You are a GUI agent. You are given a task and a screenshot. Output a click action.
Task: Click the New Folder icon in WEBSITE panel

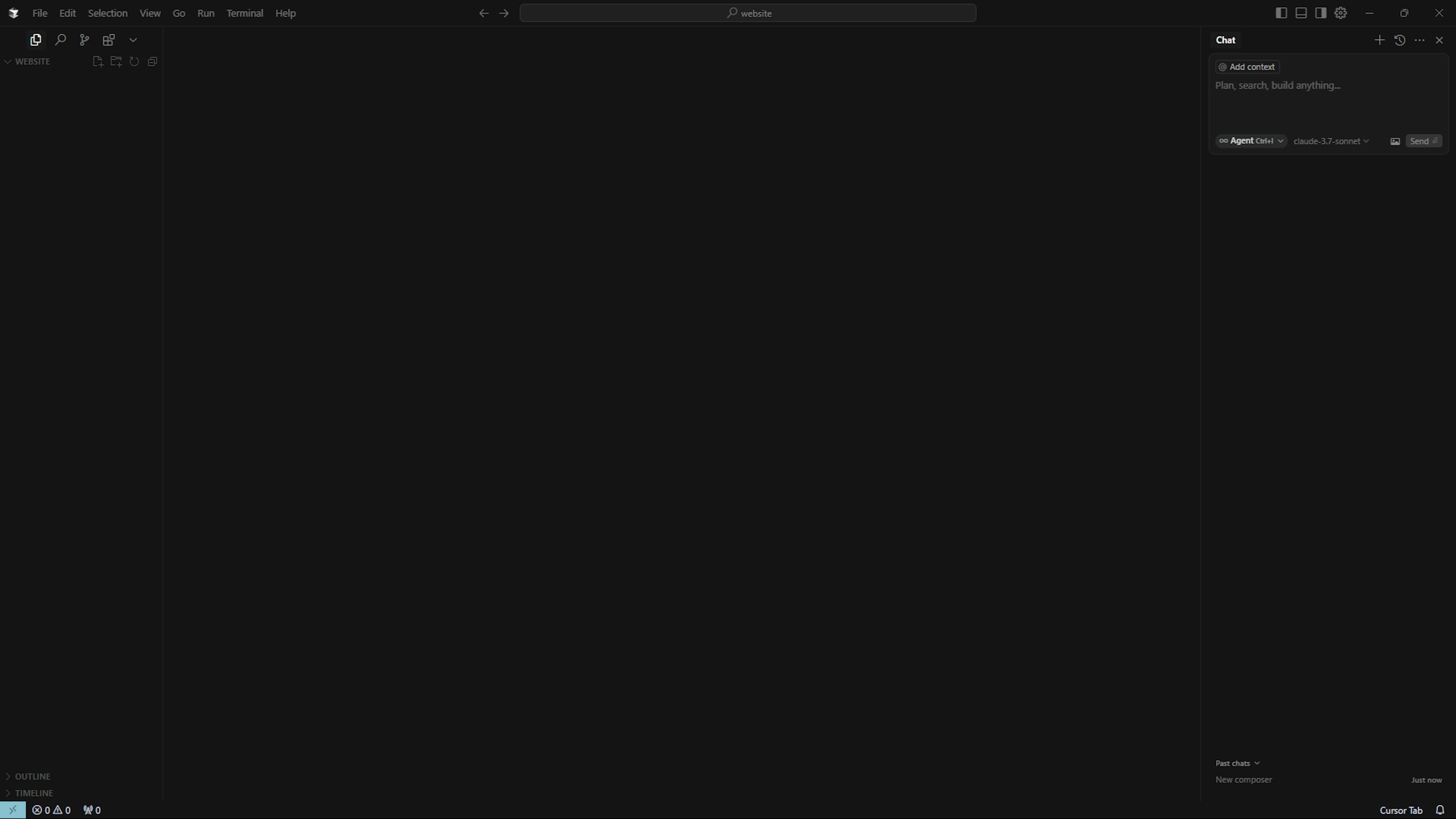point(116,61)
